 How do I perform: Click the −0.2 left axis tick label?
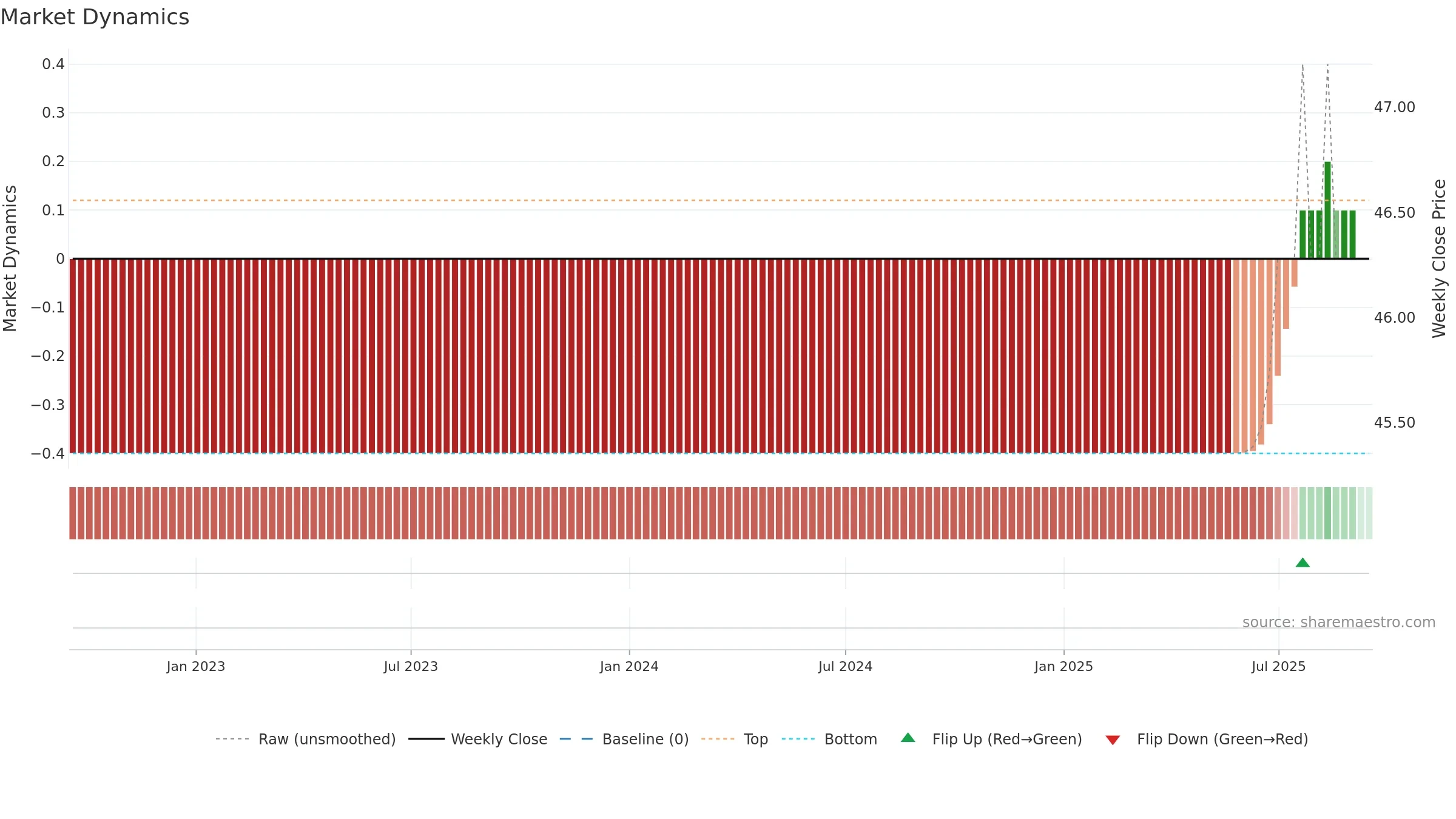[x=48, y=356]
